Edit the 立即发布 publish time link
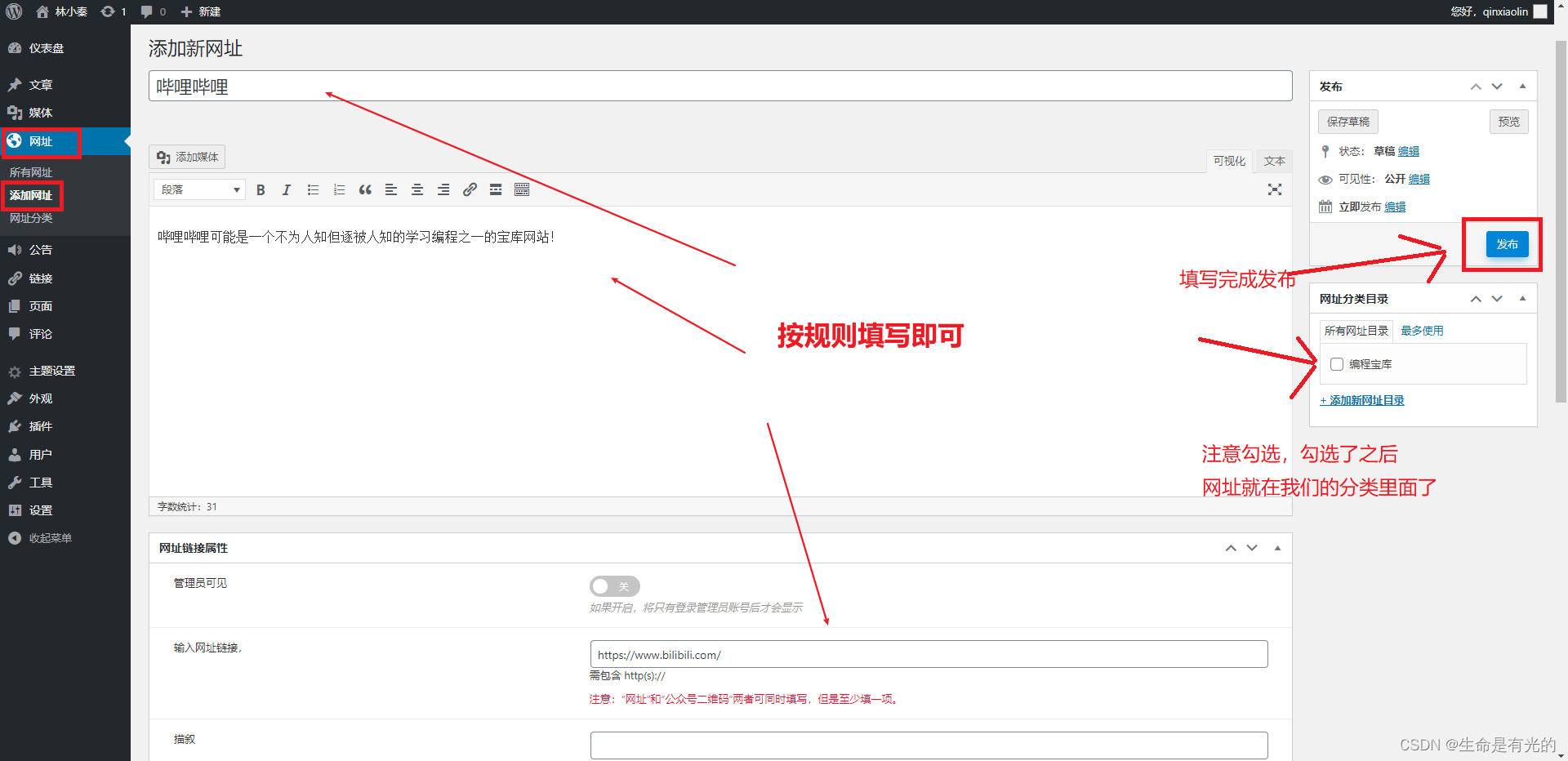Image resolution: width=1568 pixels, height=761 pixels. [x=1395, y=207]
